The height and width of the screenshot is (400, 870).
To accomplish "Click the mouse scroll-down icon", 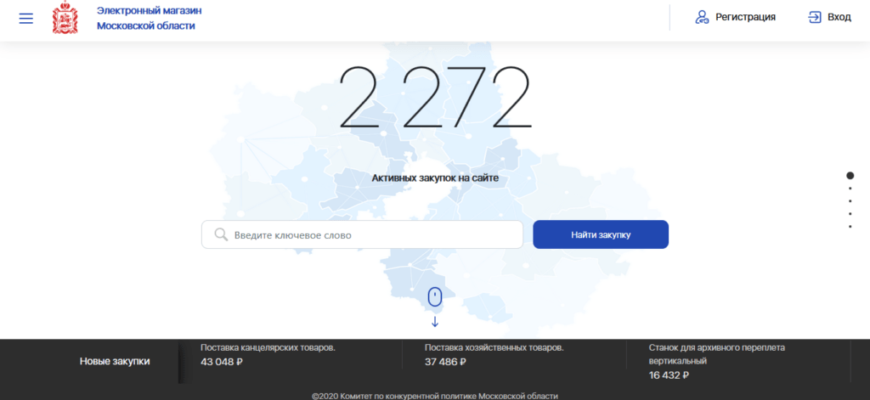I will (x=435, y=297).
